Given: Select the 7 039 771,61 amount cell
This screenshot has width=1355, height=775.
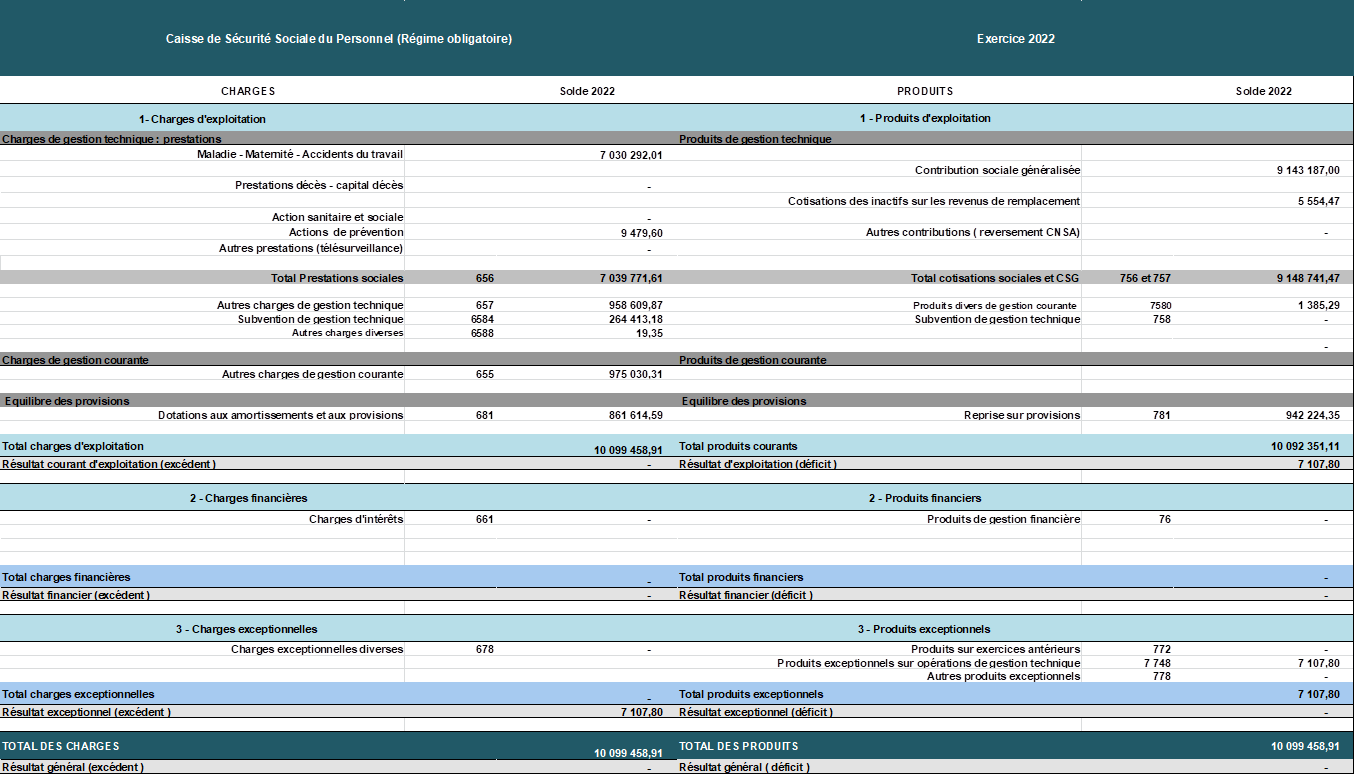Looking at the screenshot, I should tap(620, 277).
